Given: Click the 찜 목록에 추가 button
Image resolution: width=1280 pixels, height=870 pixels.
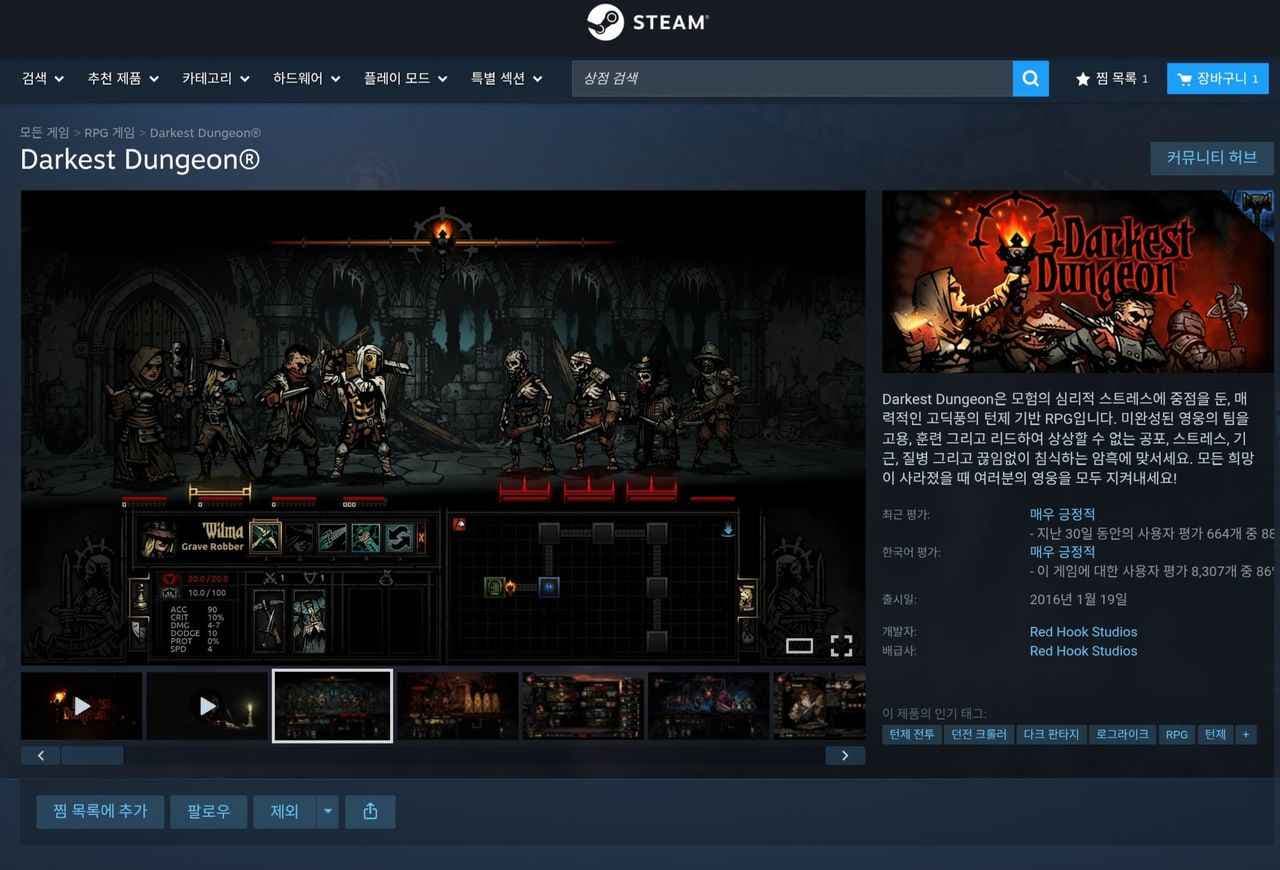Looking at the screenshot, I should 99,812.
